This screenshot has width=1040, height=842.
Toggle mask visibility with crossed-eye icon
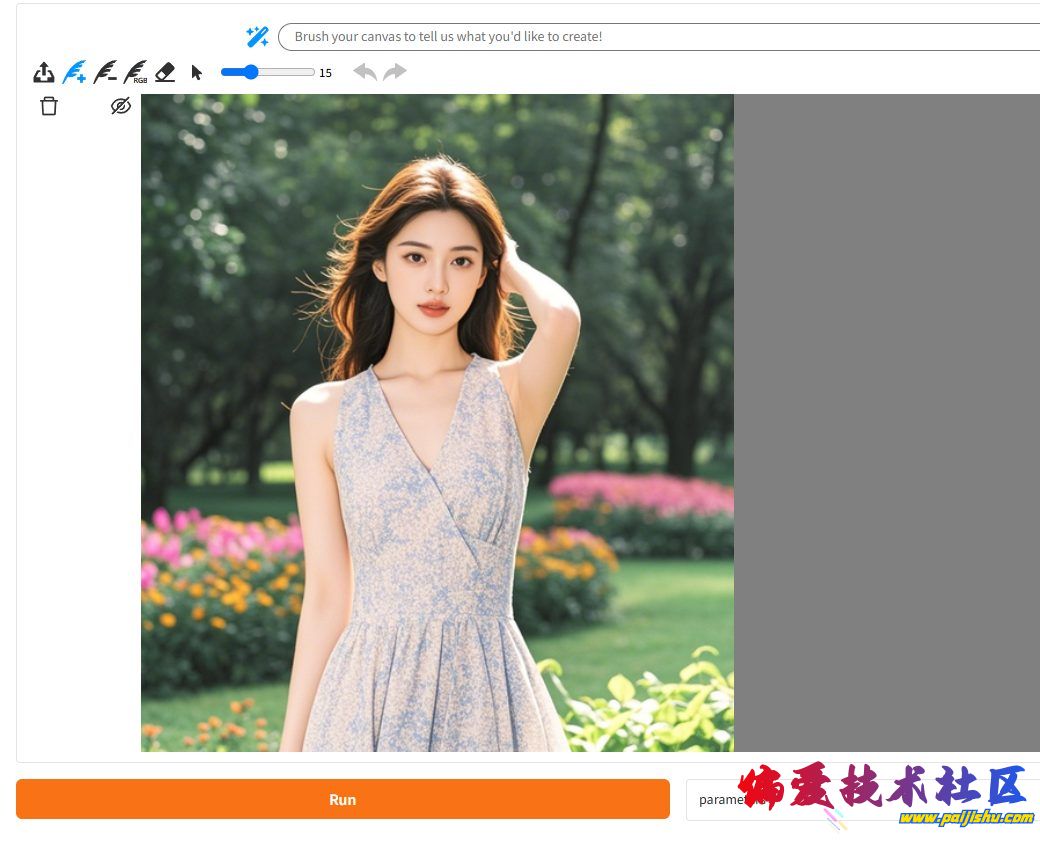click(121, 106)
